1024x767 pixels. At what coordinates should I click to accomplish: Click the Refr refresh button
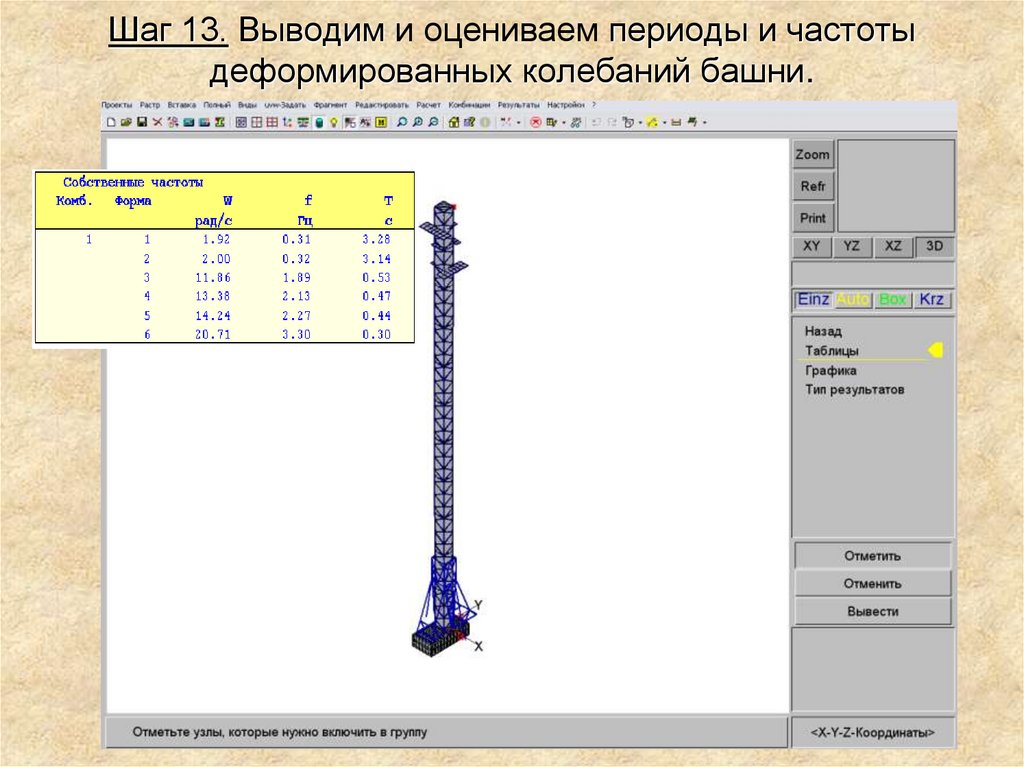812,186
